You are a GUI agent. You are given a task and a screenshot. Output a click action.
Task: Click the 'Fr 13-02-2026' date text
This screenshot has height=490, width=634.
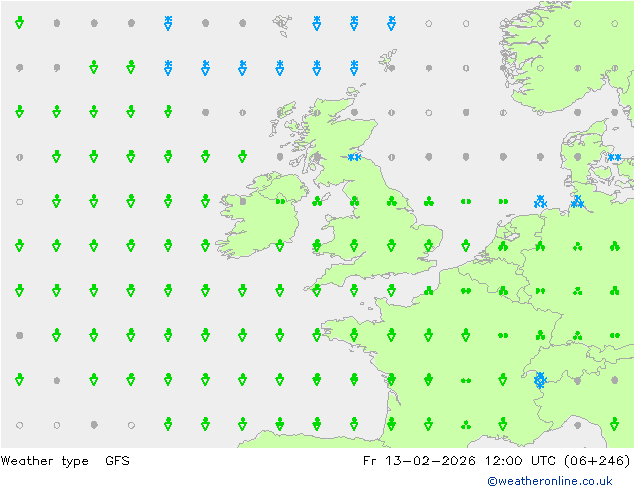[x=419, y=460]
